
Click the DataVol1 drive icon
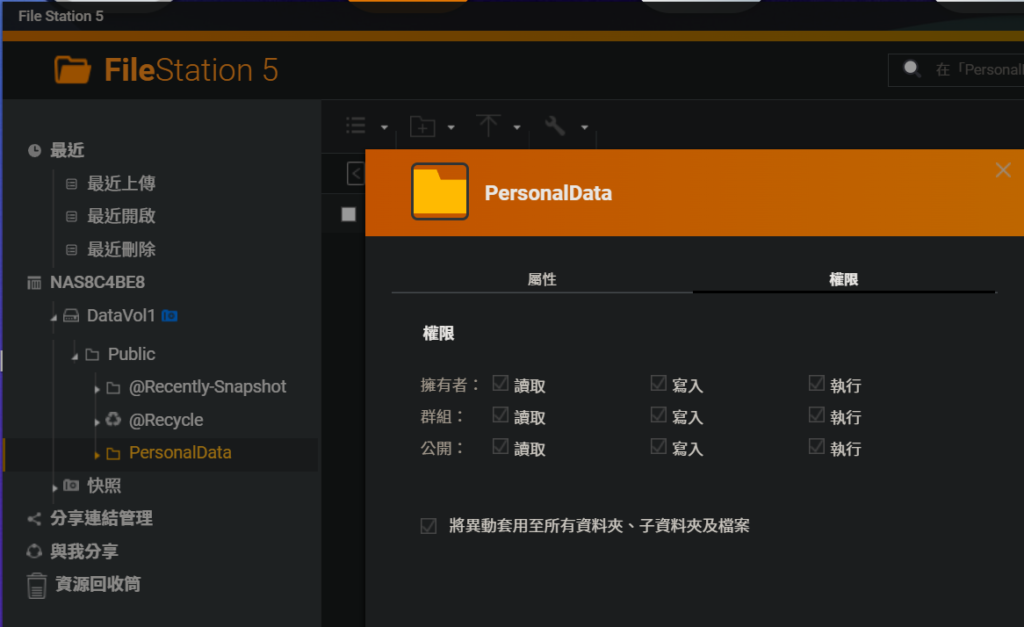pos(71,316)
